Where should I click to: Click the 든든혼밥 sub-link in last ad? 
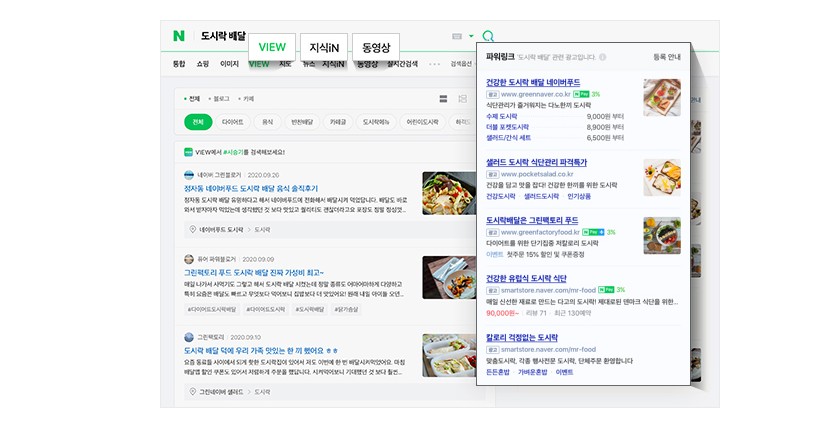pyautogui.click(x=498, y=372)
